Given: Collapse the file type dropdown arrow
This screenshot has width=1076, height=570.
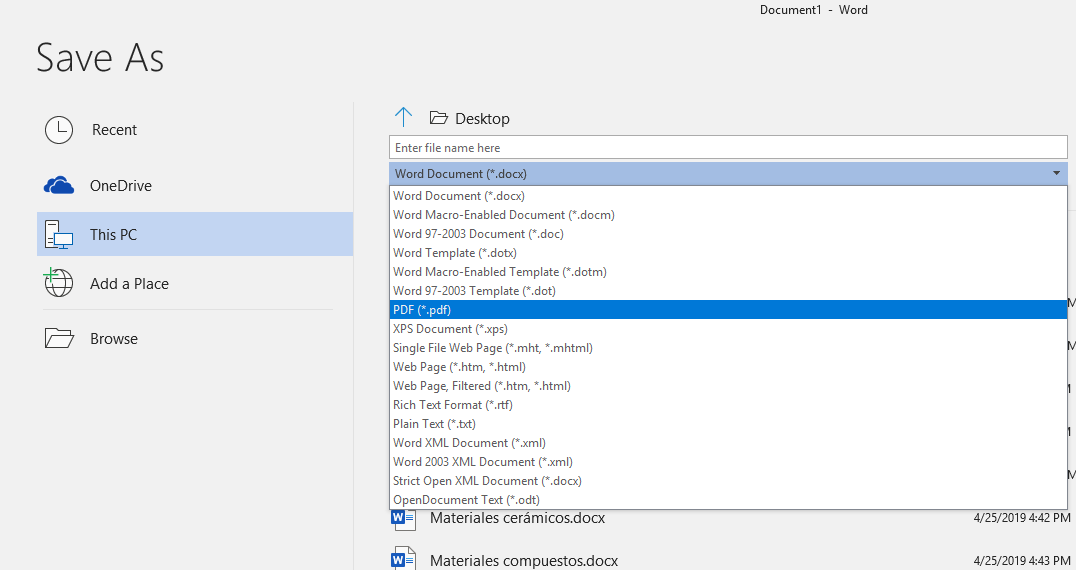Looking at the screenshot, I should (1056, 174).
